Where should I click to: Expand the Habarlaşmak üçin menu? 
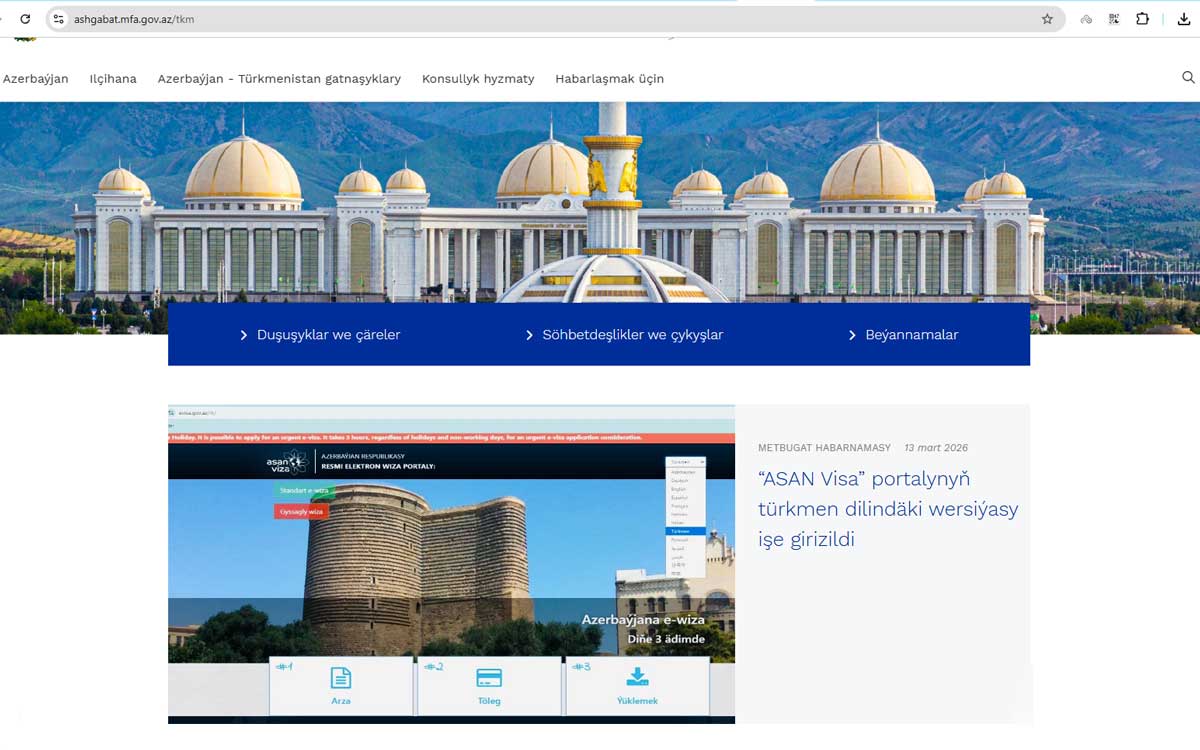(x=609, y=79)
